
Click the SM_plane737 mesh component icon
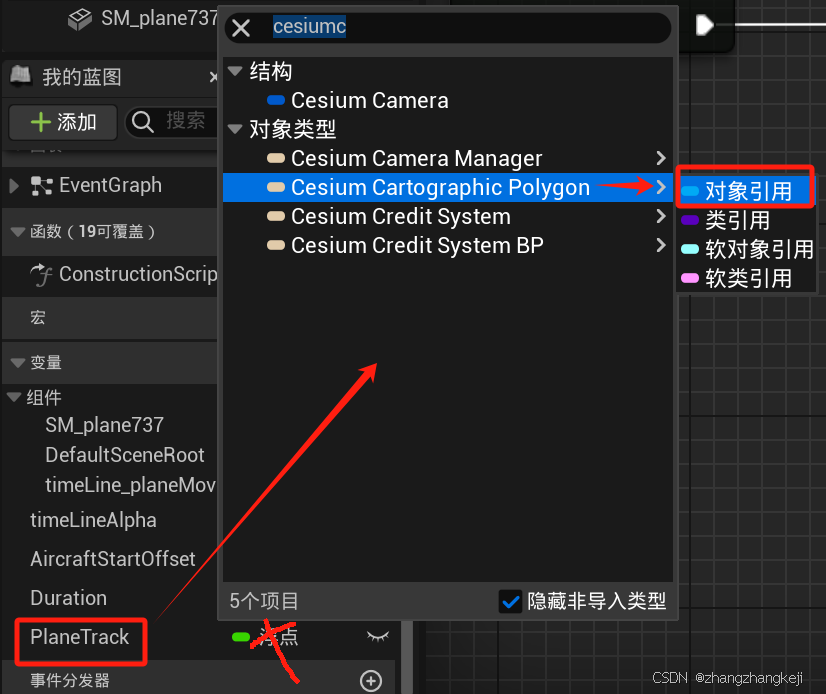tap(80, 19)
